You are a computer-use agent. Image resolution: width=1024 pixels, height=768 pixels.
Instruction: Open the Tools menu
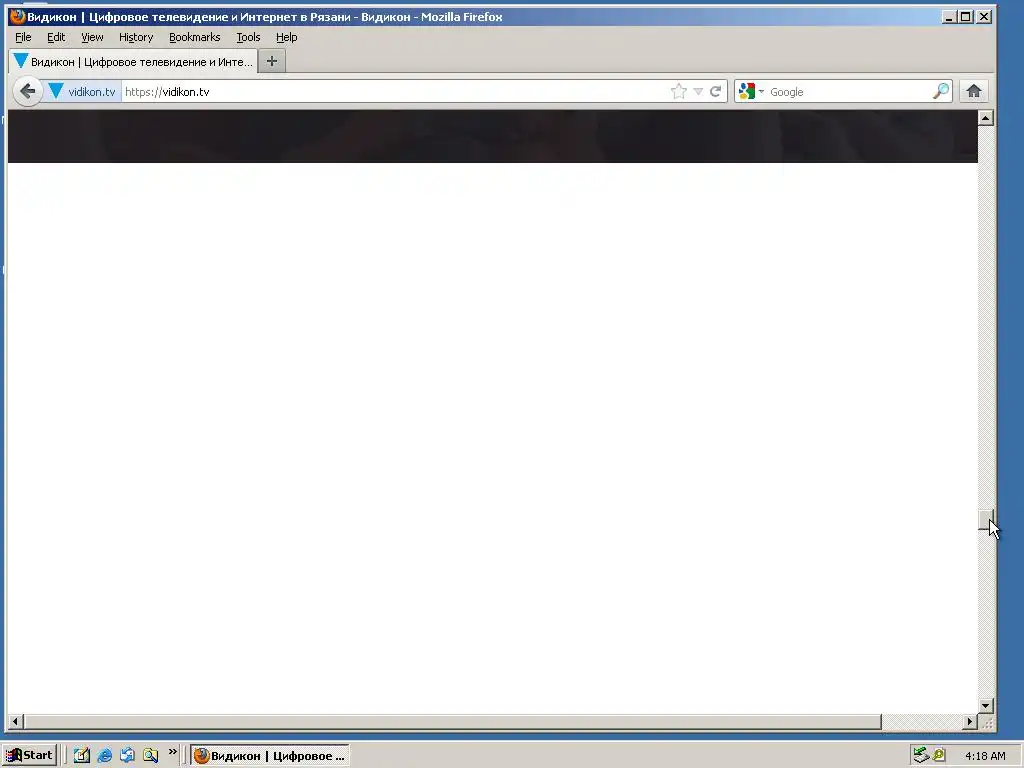click(x=248, y=37)
